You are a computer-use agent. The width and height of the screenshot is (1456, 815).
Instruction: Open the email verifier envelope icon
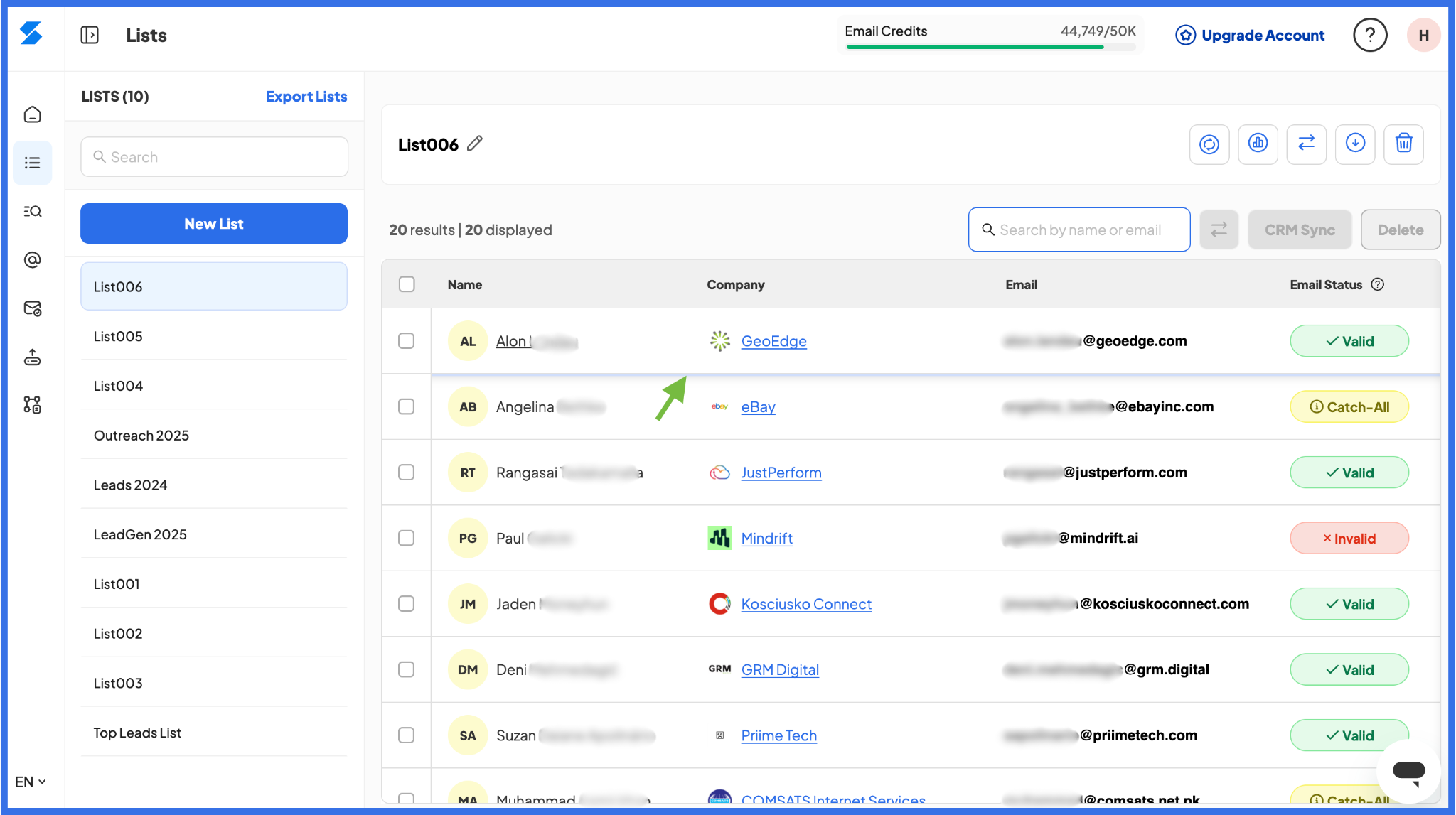33,308
